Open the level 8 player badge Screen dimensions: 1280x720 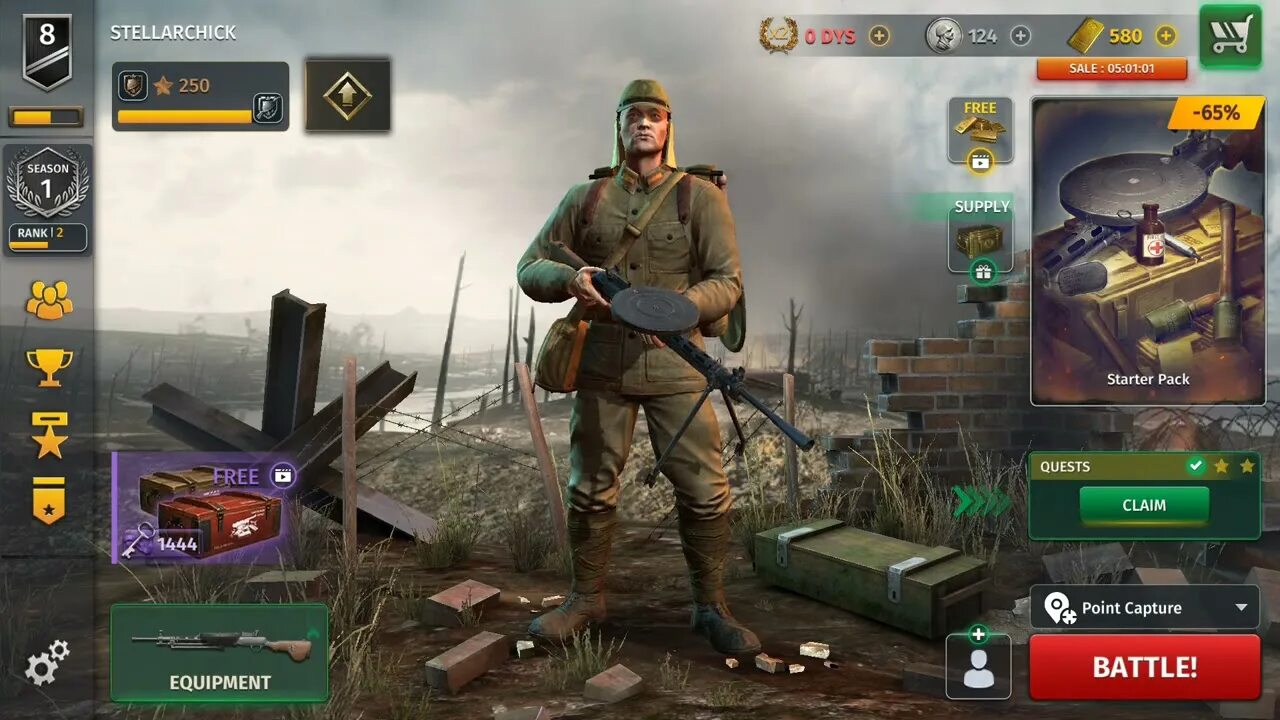tap(47, 52)
